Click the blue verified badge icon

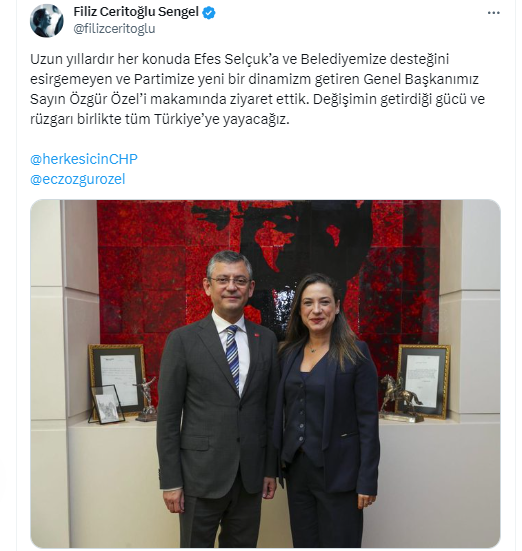[x=209, y=13]
